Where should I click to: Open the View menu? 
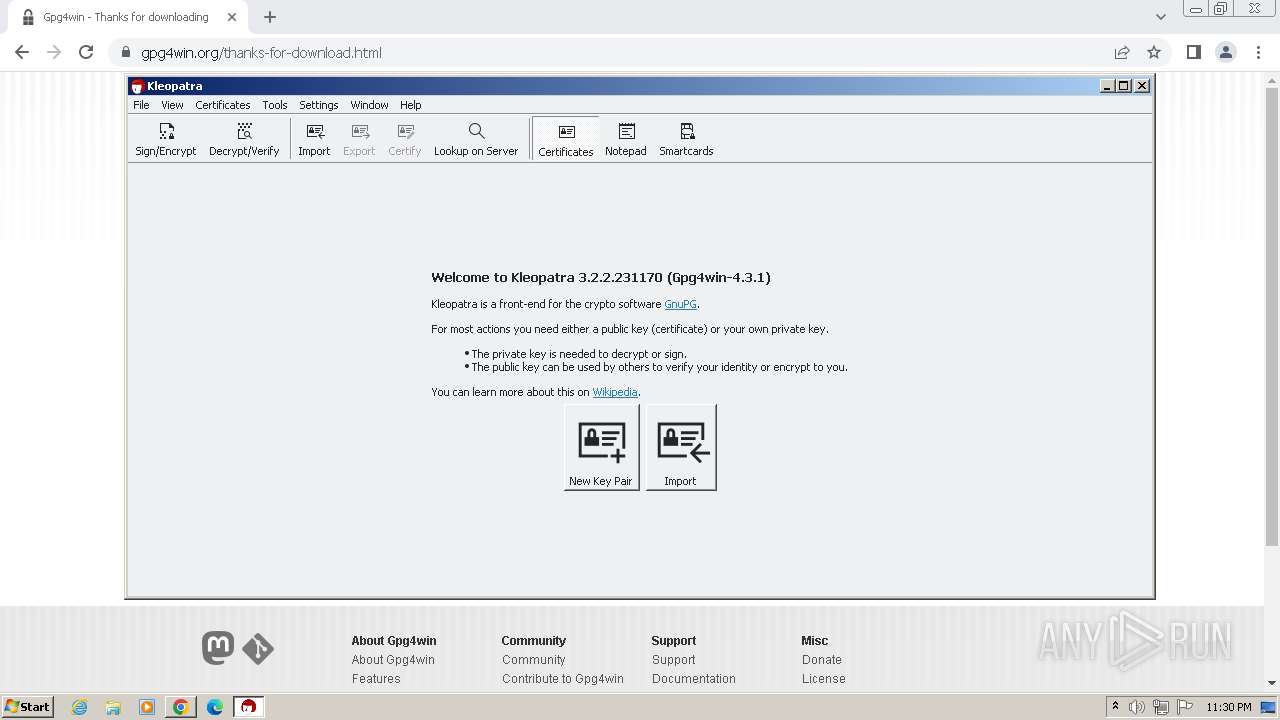pyautogui.click(x=172, y=105)
